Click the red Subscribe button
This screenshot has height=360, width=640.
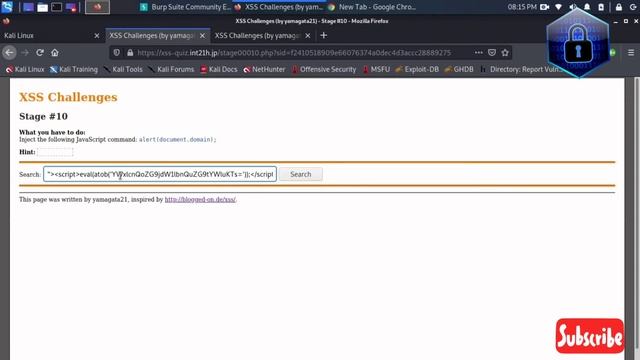(x=590, y=336)
